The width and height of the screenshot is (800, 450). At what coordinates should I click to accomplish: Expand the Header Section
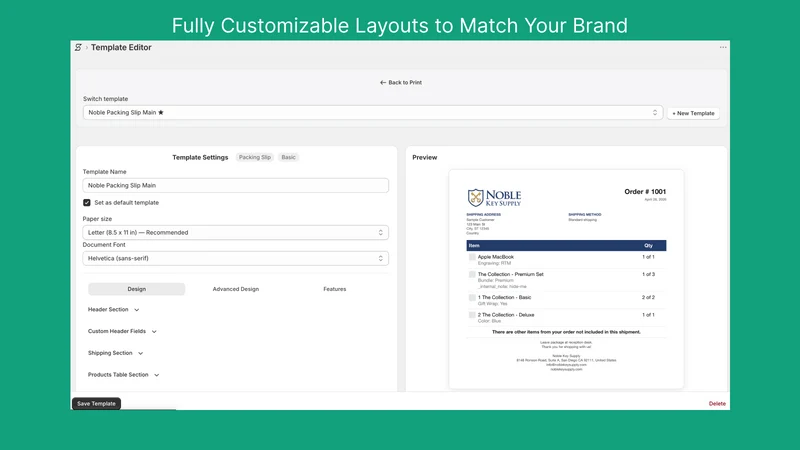[x=113, y=310]
